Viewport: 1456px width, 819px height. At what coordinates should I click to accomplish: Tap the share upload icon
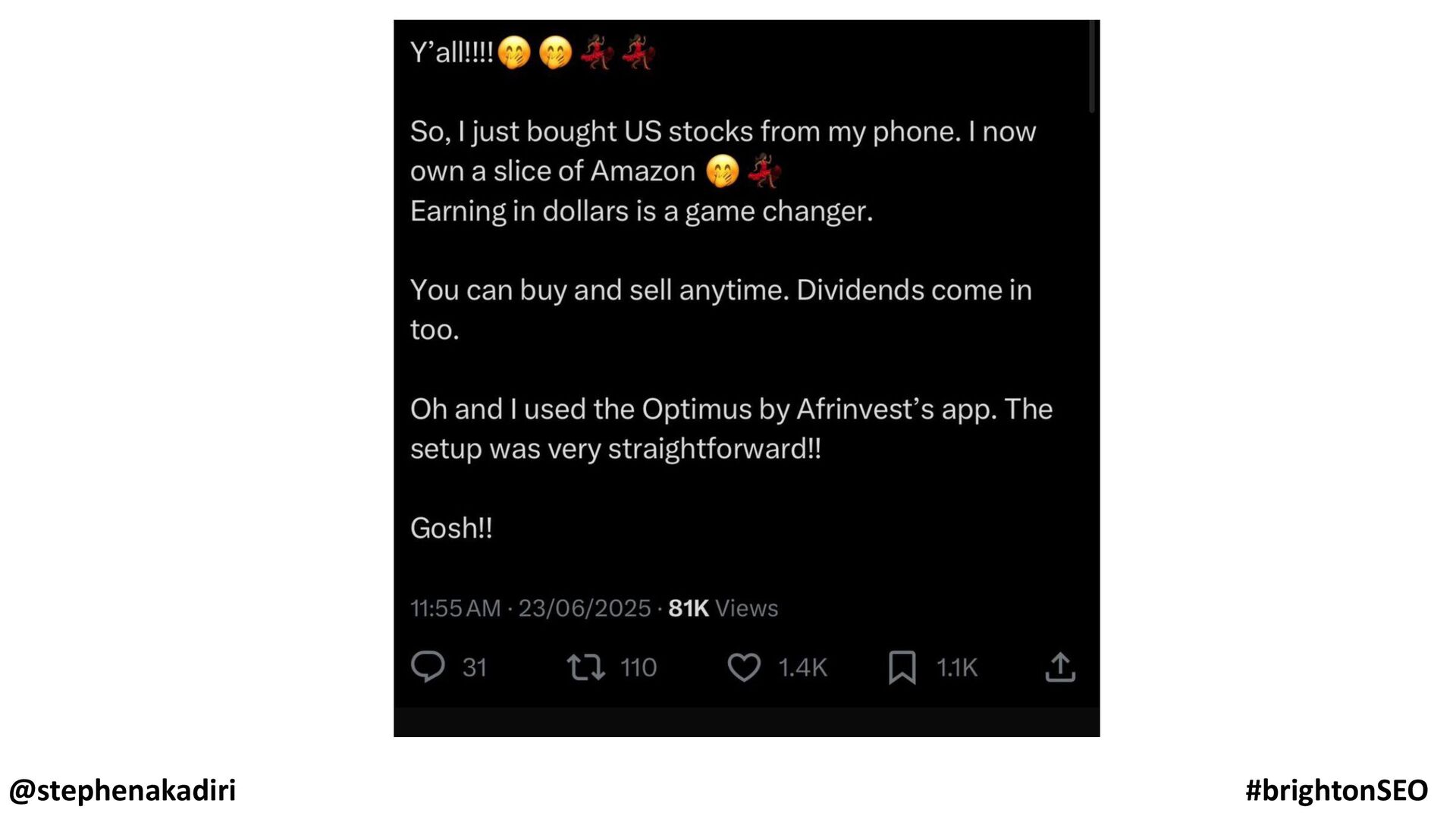coord(1060,667)
